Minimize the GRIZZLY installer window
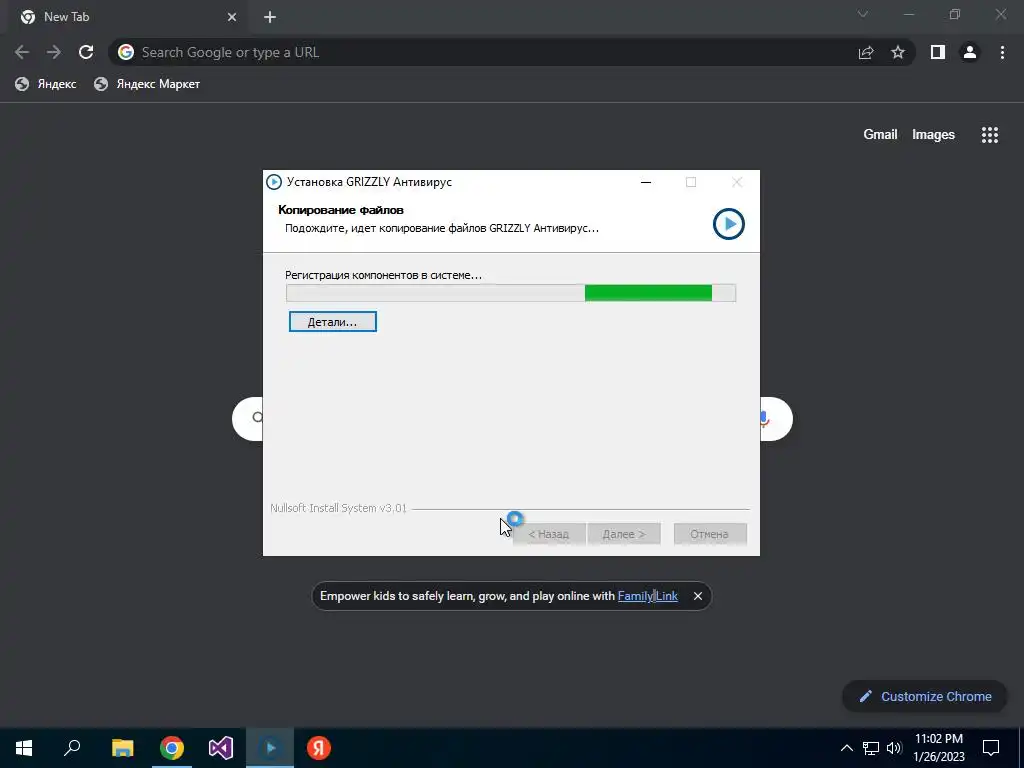 (646, 182)
